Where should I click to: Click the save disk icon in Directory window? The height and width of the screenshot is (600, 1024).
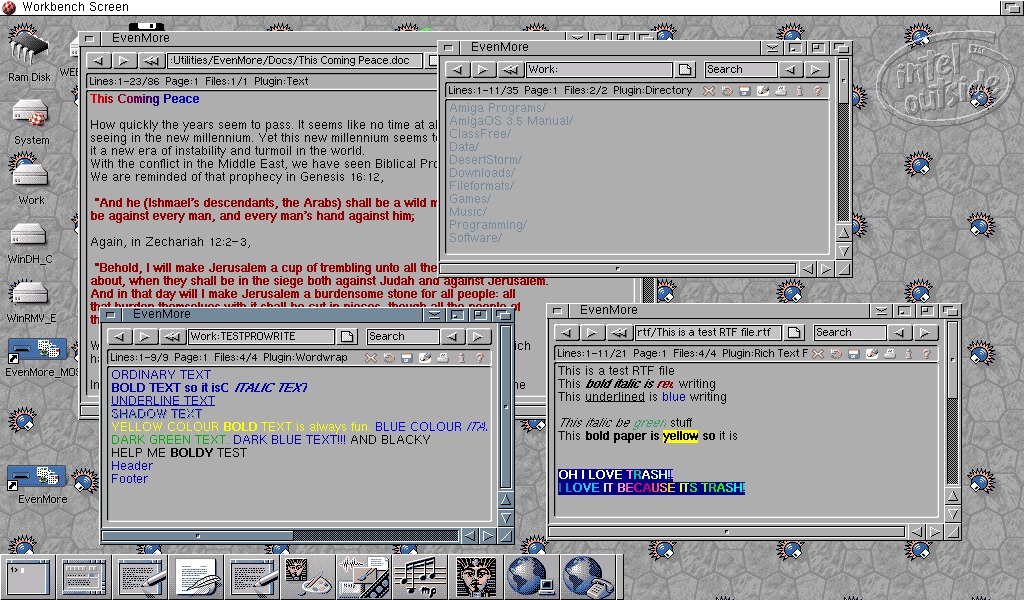745,91
